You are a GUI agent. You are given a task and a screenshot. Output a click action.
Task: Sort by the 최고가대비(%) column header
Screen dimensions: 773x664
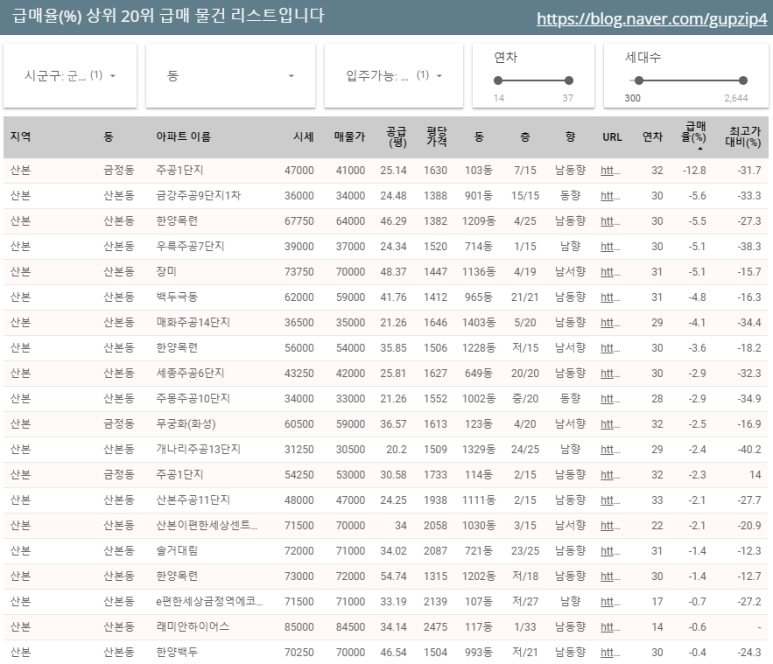[743, 137]
